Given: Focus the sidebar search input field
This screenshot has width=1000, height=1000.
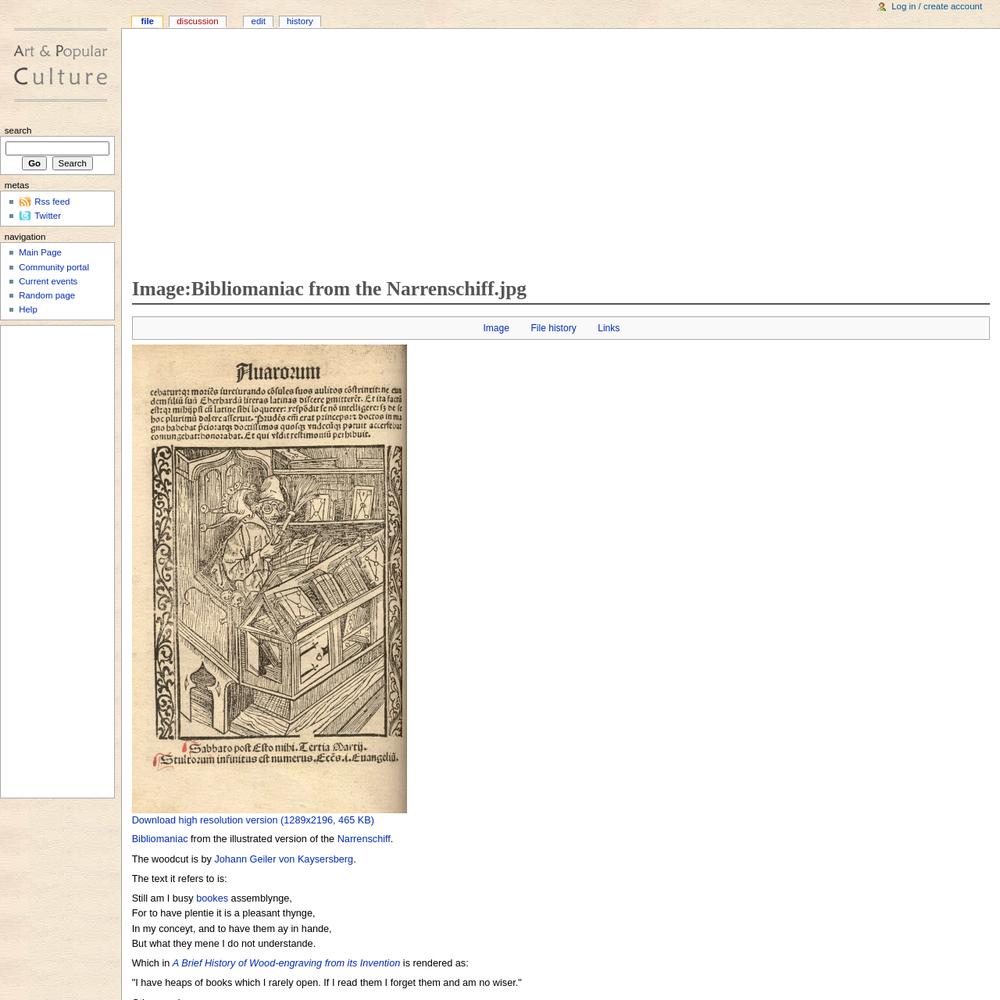Looking at the screenshot, I should (x=57, y=148).
